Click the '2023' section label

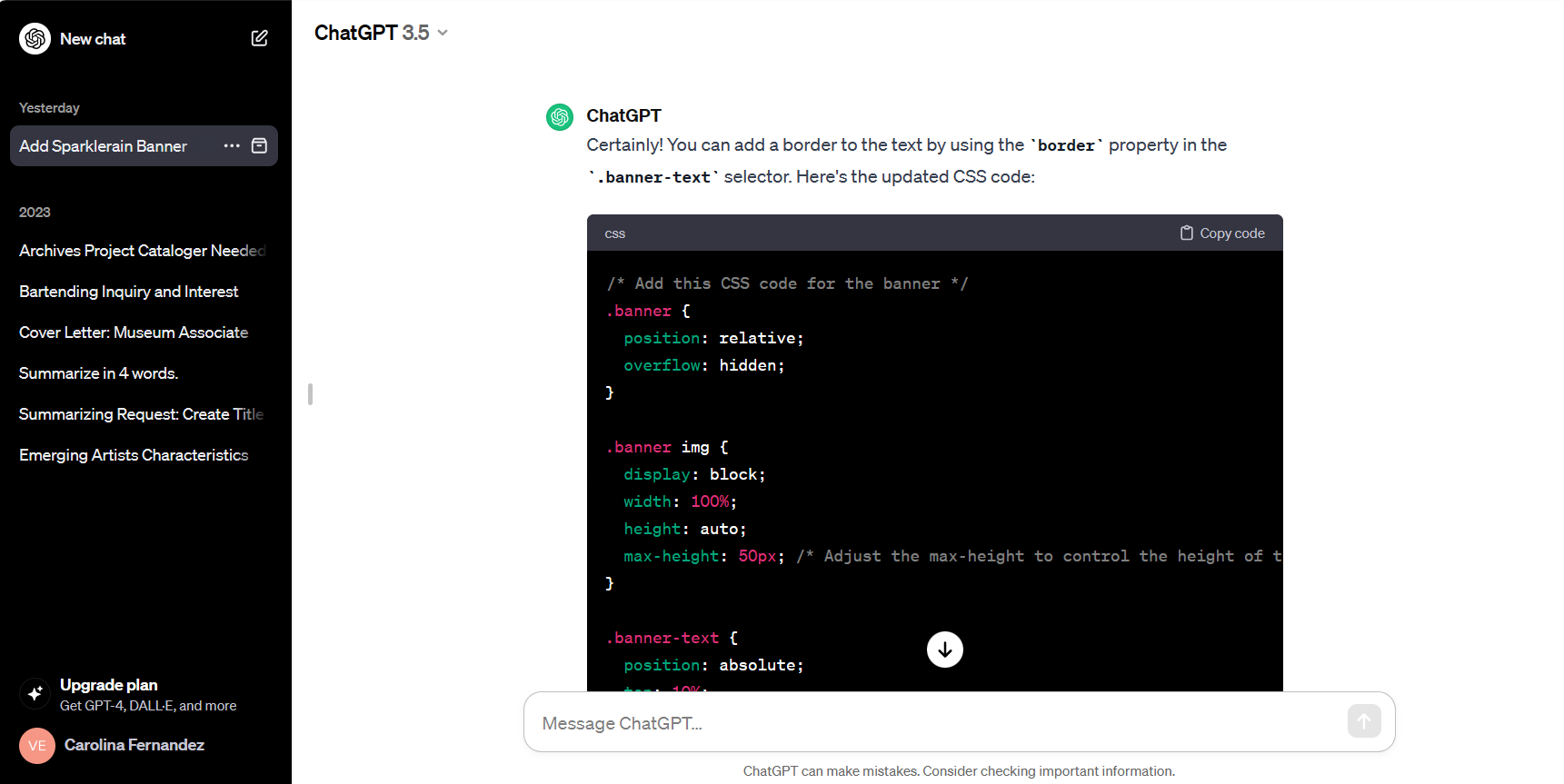35,213
